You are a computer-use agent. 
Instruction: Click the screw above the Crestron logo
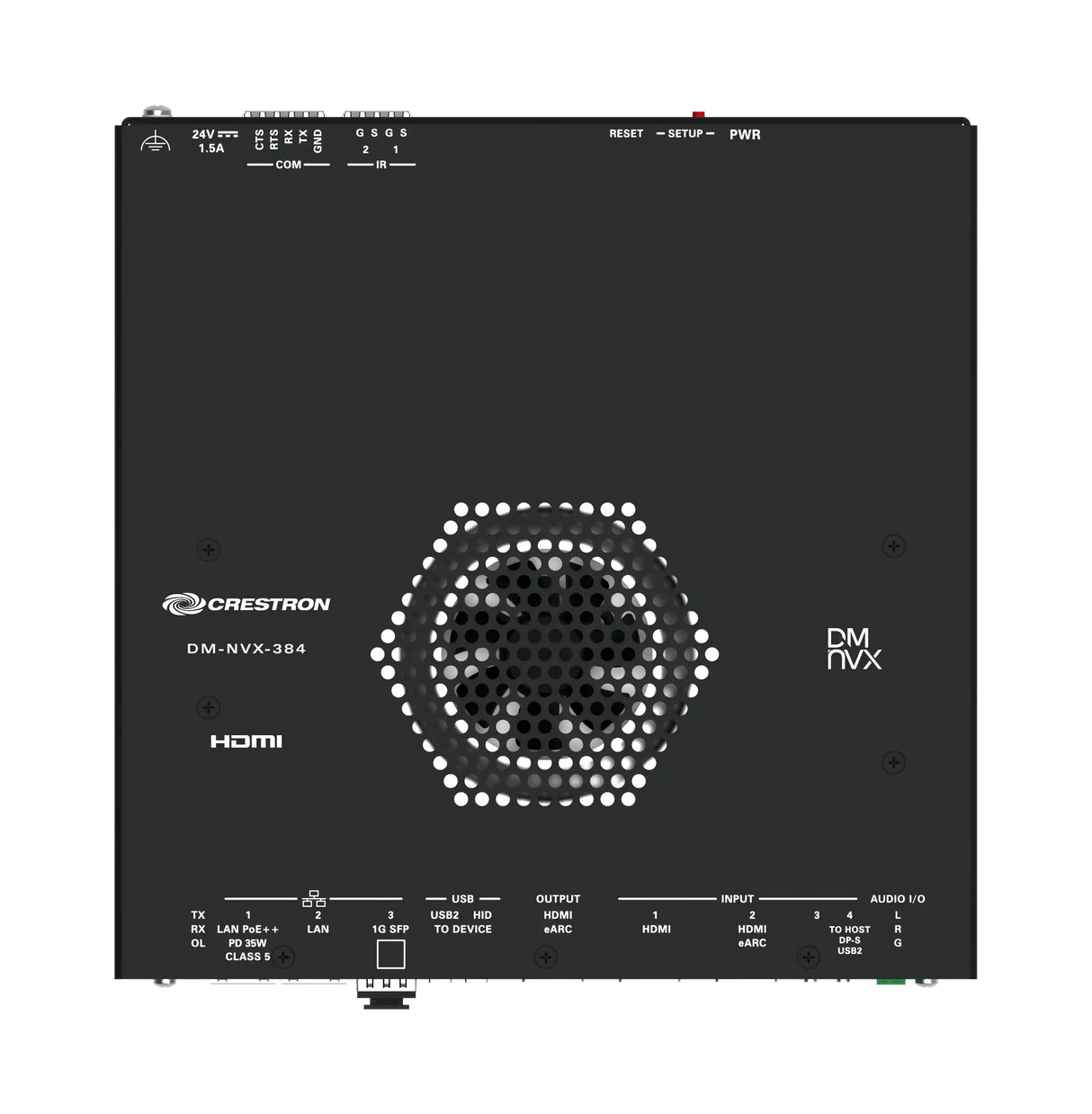click(x=209, y=549)
